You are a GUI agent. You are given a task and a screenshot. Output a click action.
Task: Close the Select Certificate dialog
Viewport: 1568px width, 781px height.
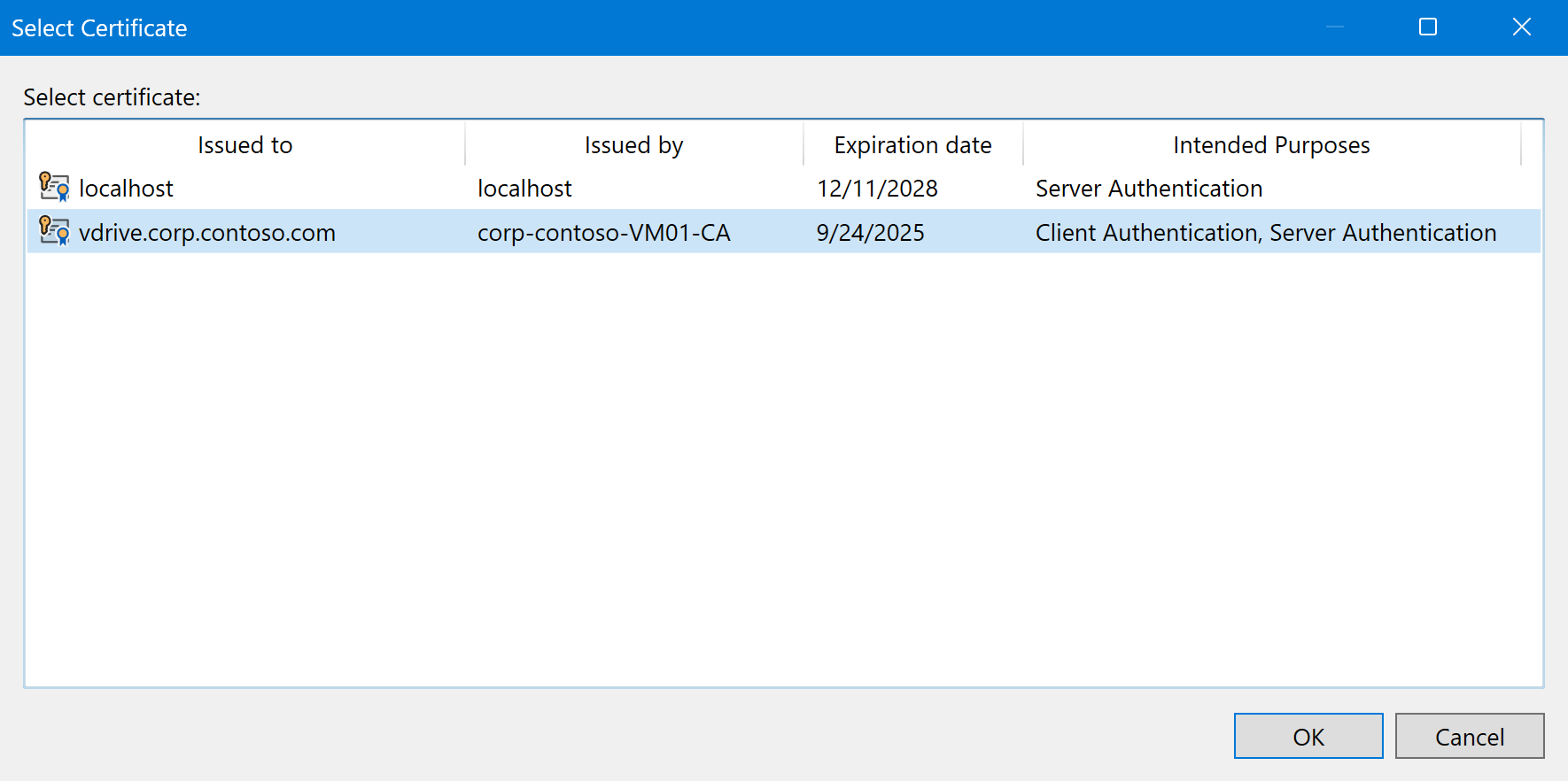[1521, 27]
